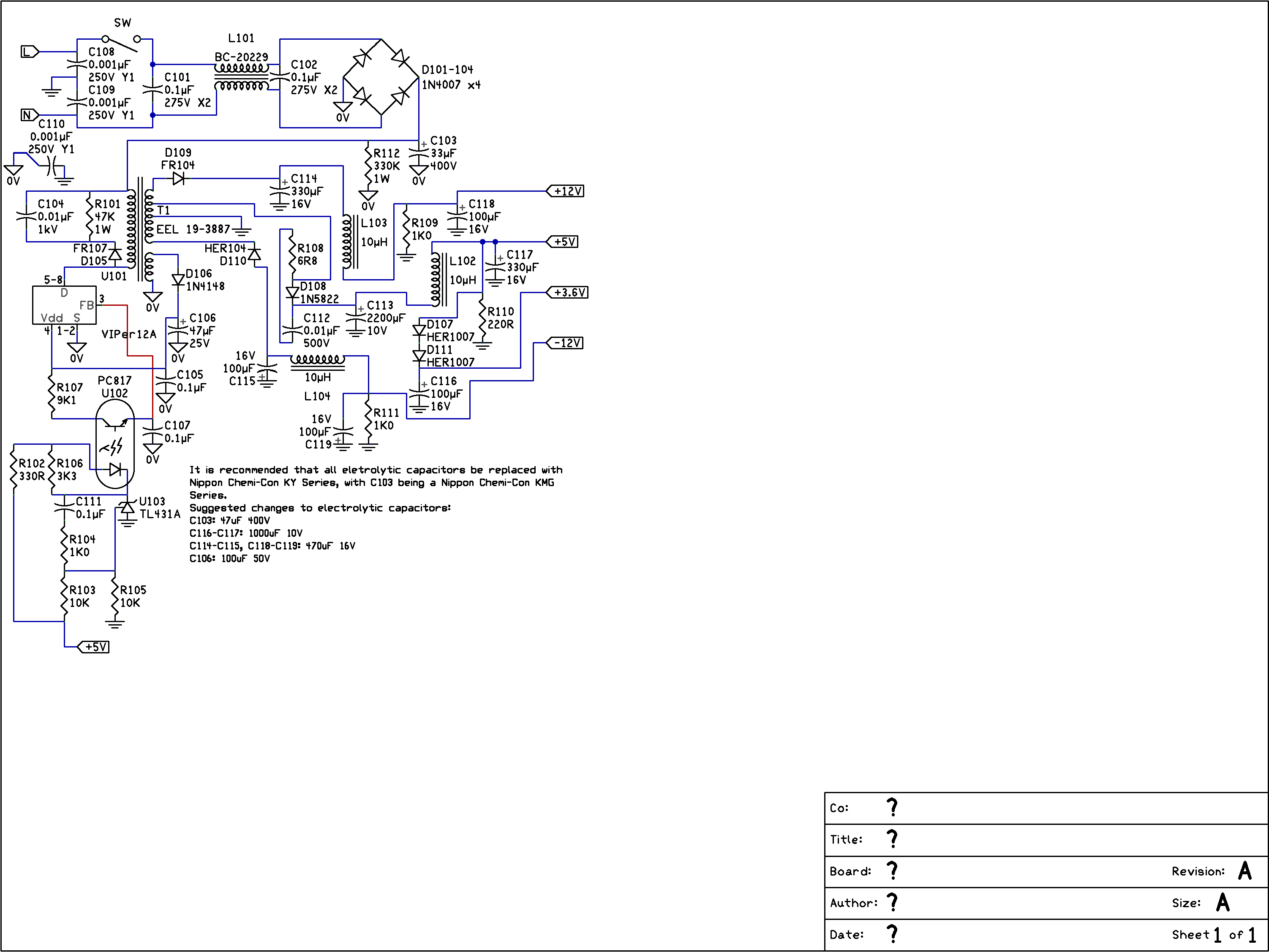Select the R111 1K0 resistor symbol
The height and width of the screenshot is (952, 1269).
coord(368,419)
